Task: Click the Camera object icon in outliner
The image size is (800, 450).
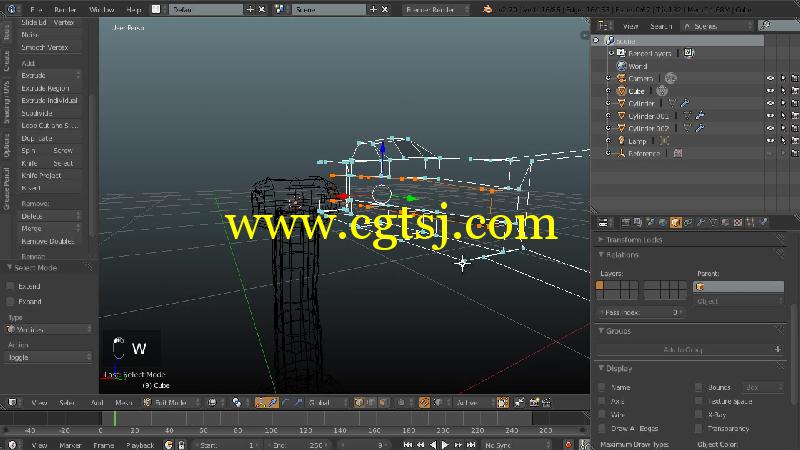Action: point(621,78)
